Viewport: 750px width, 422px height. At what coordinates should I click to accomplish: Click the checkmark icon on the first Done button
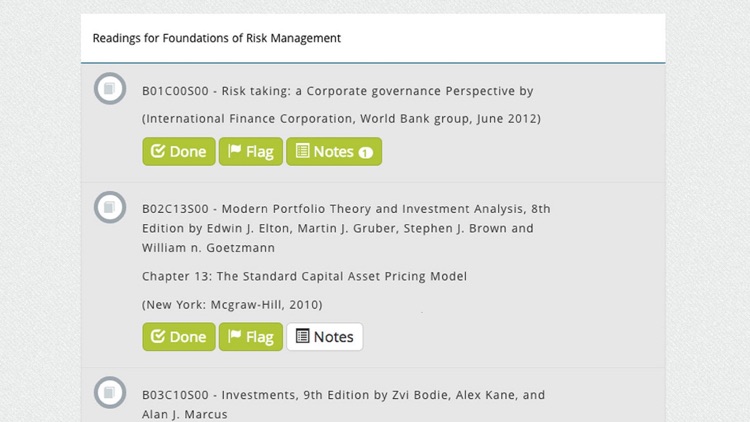(158, 152)
